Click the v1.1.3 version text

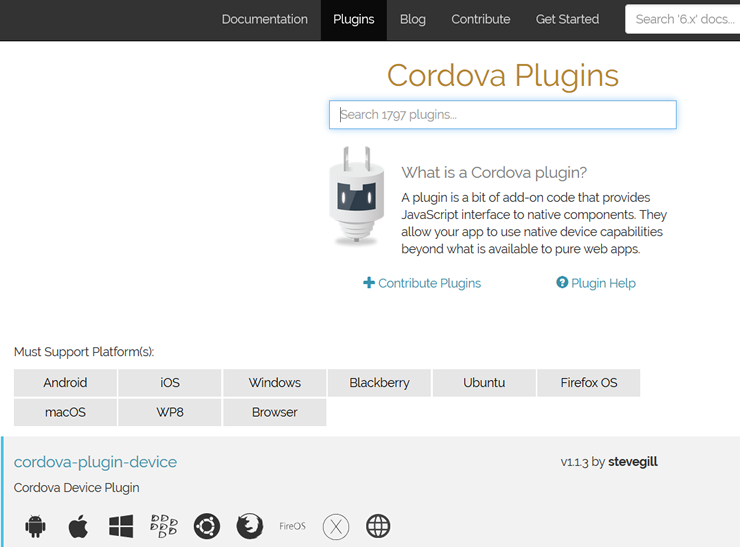(574, 462)
